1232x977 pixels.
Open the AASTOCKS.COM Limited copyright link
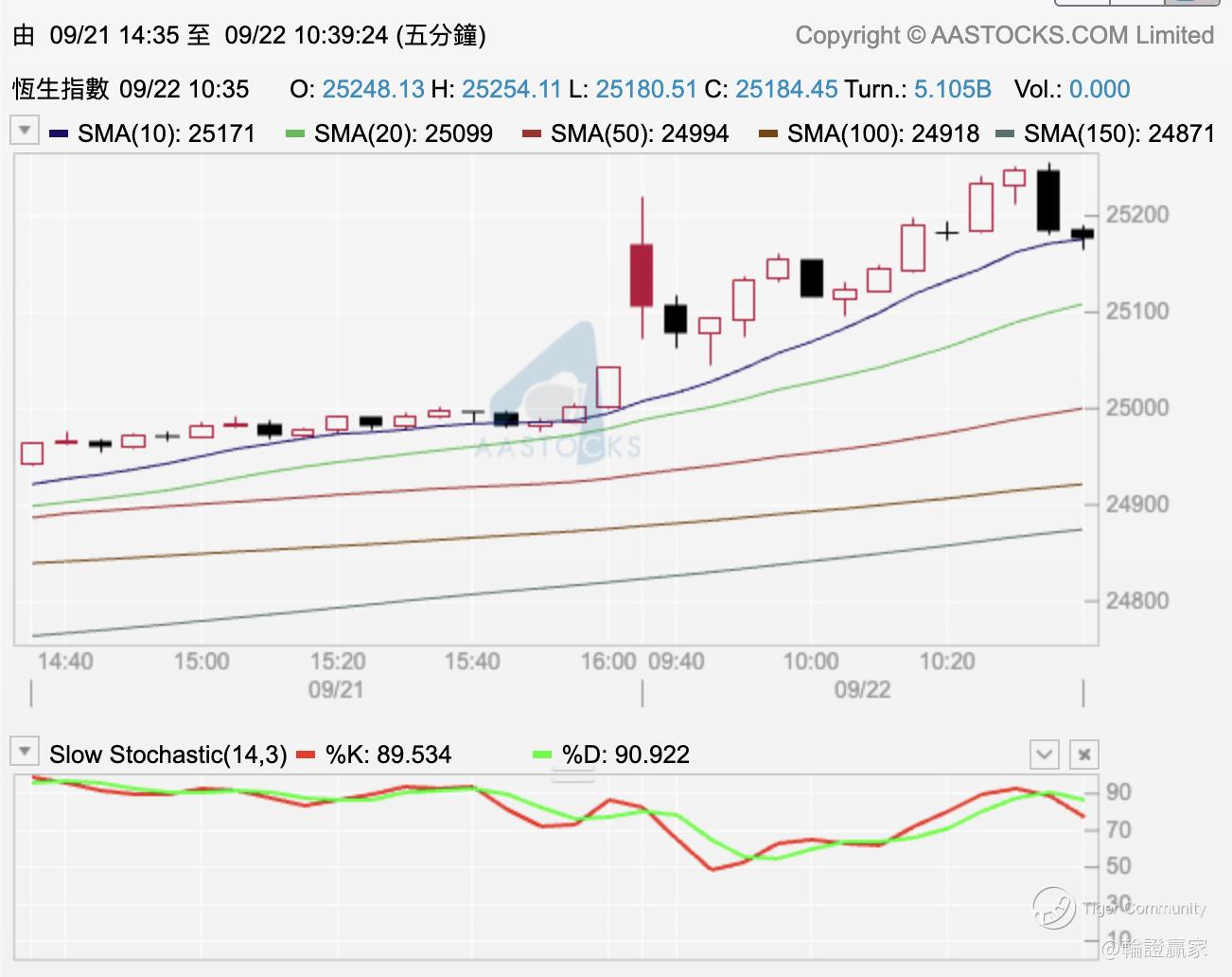coord(1004,35)
